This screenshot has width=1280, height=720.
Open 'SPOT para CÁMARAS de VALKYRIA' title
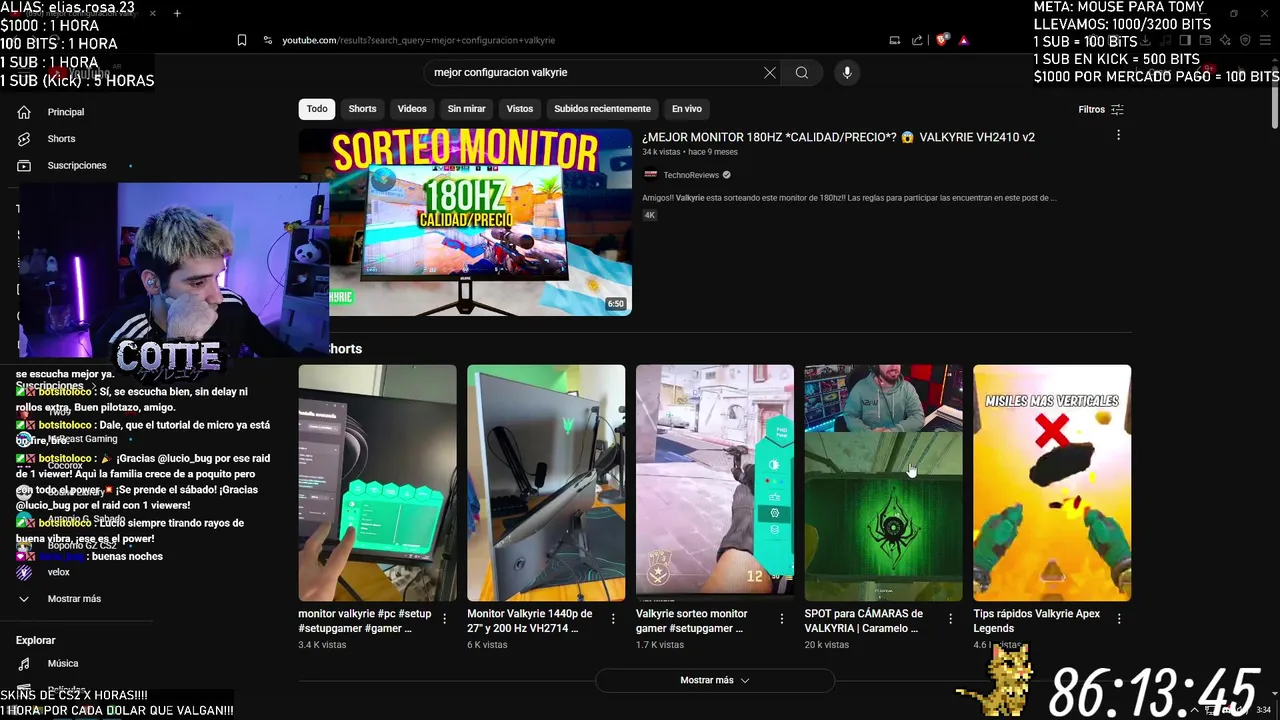(x=864, y=621)
